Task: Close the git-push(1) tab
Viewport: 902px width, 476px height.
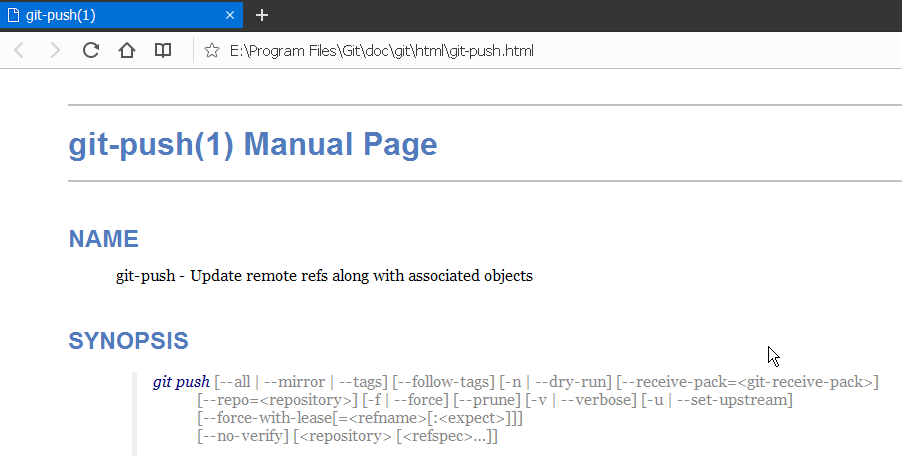Action: click(x=230, y=15)
